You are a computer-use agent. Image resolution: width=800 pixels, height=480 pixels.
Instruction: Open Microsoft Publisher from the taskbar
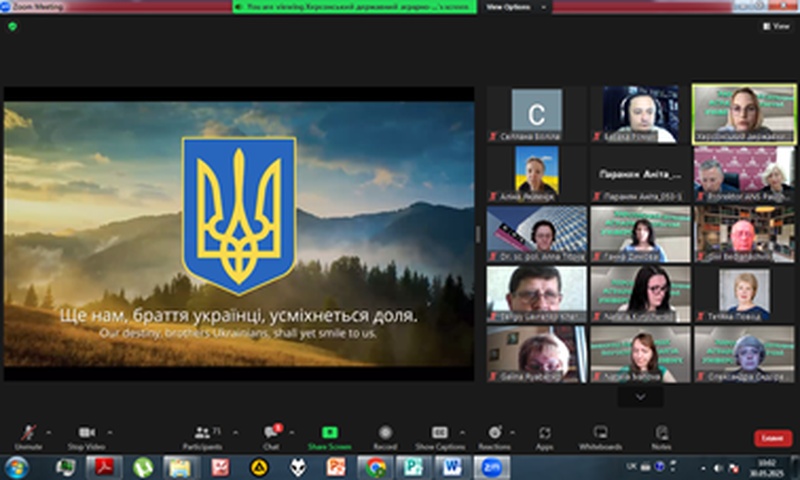pyautogui.click(x=414, y=467)
